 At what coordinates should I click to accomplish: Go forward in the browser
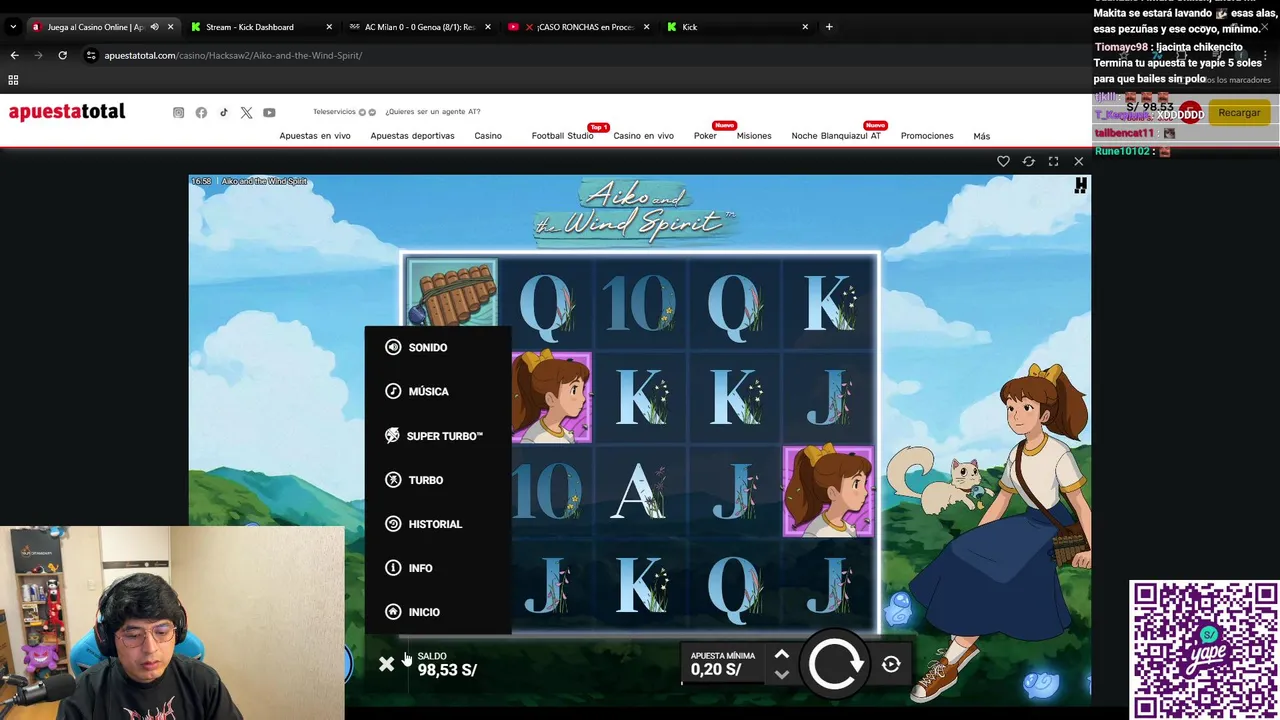tap(38, 55)
